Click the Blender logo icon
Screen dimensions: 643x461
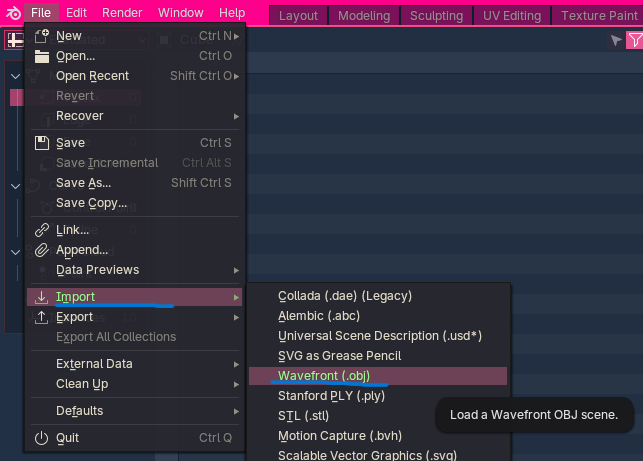point(12,13)
